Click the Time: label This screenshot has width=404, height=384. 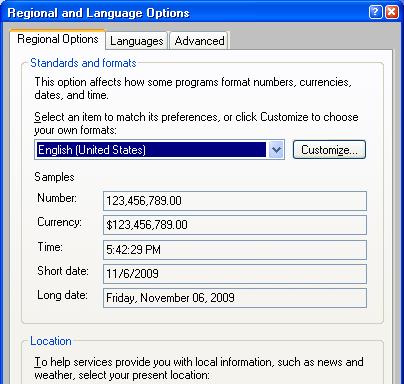50,247
